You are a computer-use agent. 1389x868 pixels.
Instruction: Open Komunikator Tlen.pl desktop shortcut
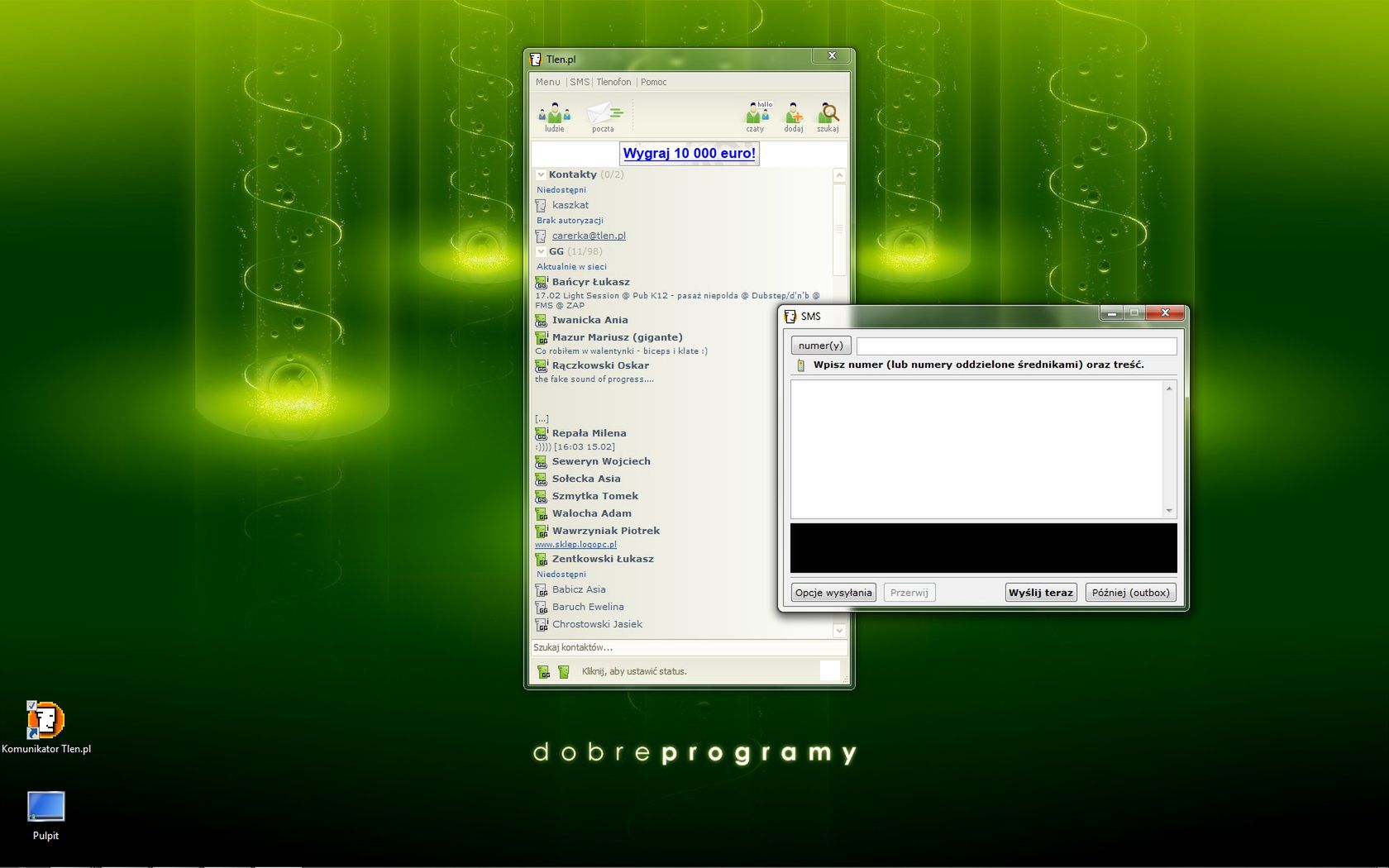click(45, 727)
